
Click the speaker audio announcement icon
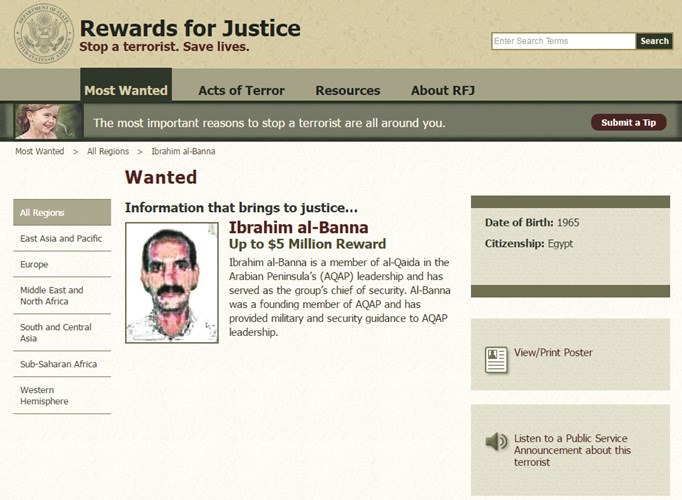(x=496, y=442)
